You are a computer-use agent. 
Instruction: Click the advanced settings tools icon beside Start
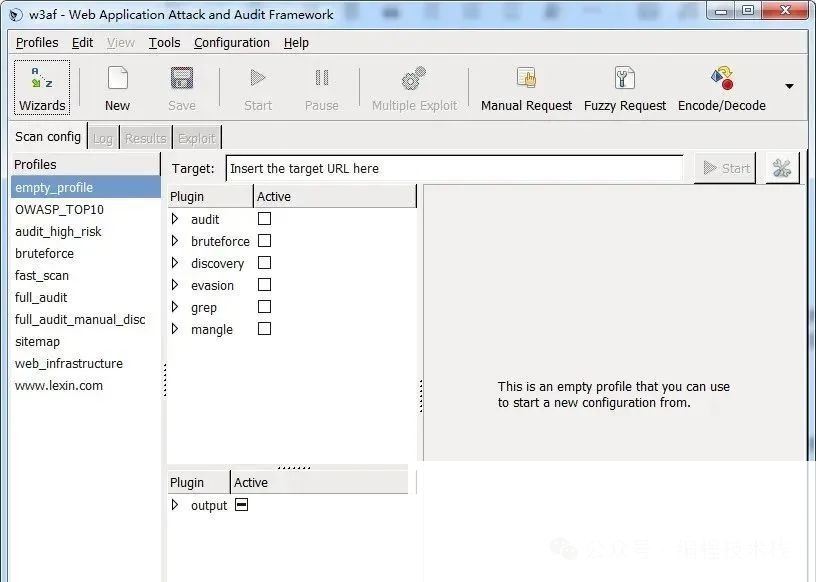click(782, 168)
